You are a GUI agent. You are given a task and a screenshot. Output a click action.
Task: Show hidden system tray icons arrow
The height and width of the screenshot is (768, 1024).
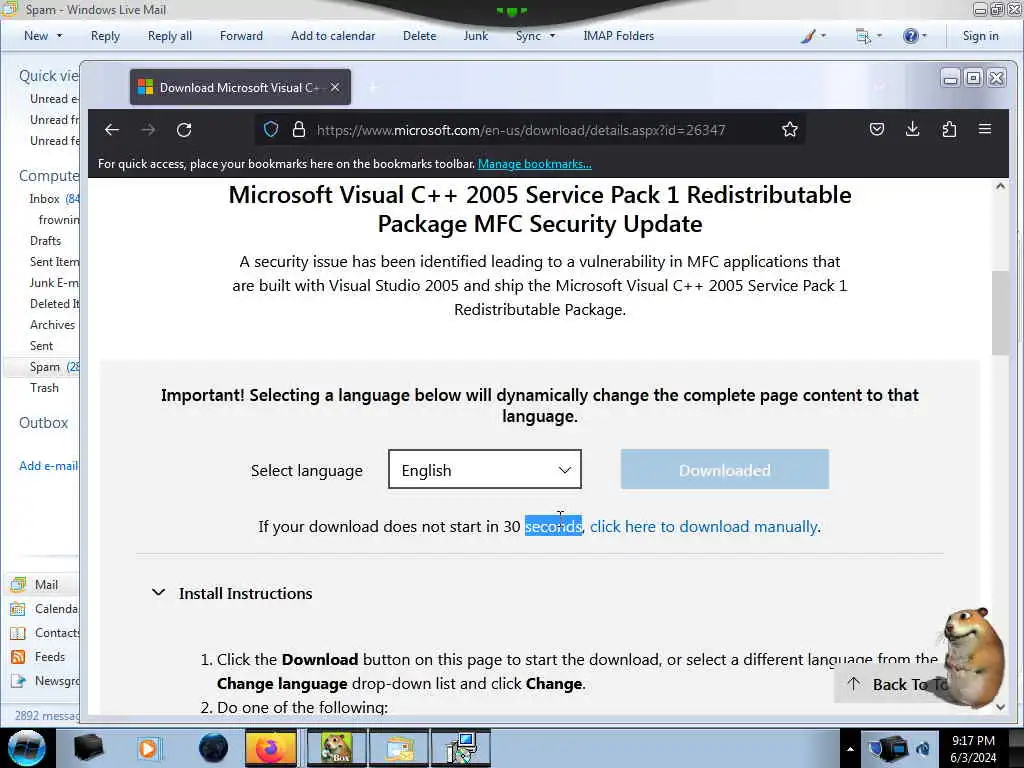pyautogui.click(x=850, y=749)
